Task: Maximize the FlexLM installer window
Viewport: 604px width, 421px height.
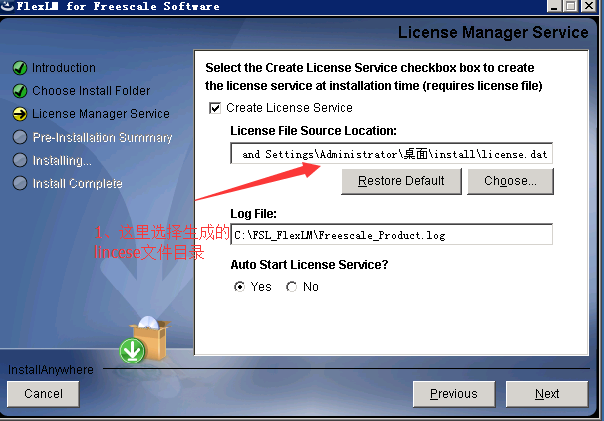Action: coord(571,6)
